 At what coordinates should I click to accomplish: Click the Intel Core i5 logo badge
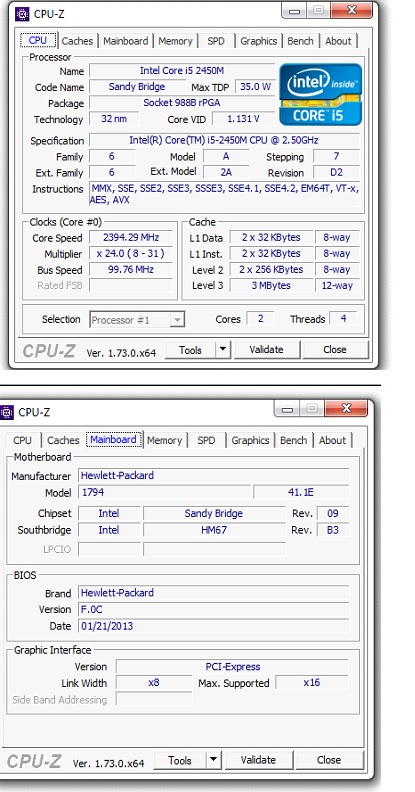pos(321,94)
